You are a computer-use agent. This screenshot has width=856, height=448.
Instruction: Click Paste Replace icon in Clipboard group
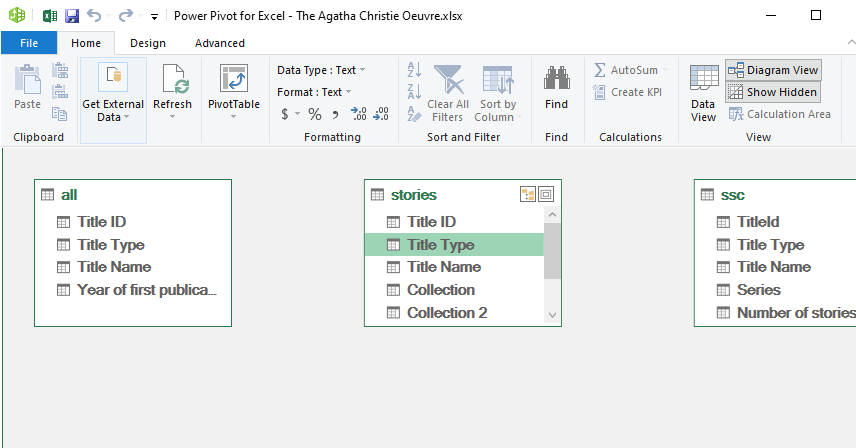60,92
